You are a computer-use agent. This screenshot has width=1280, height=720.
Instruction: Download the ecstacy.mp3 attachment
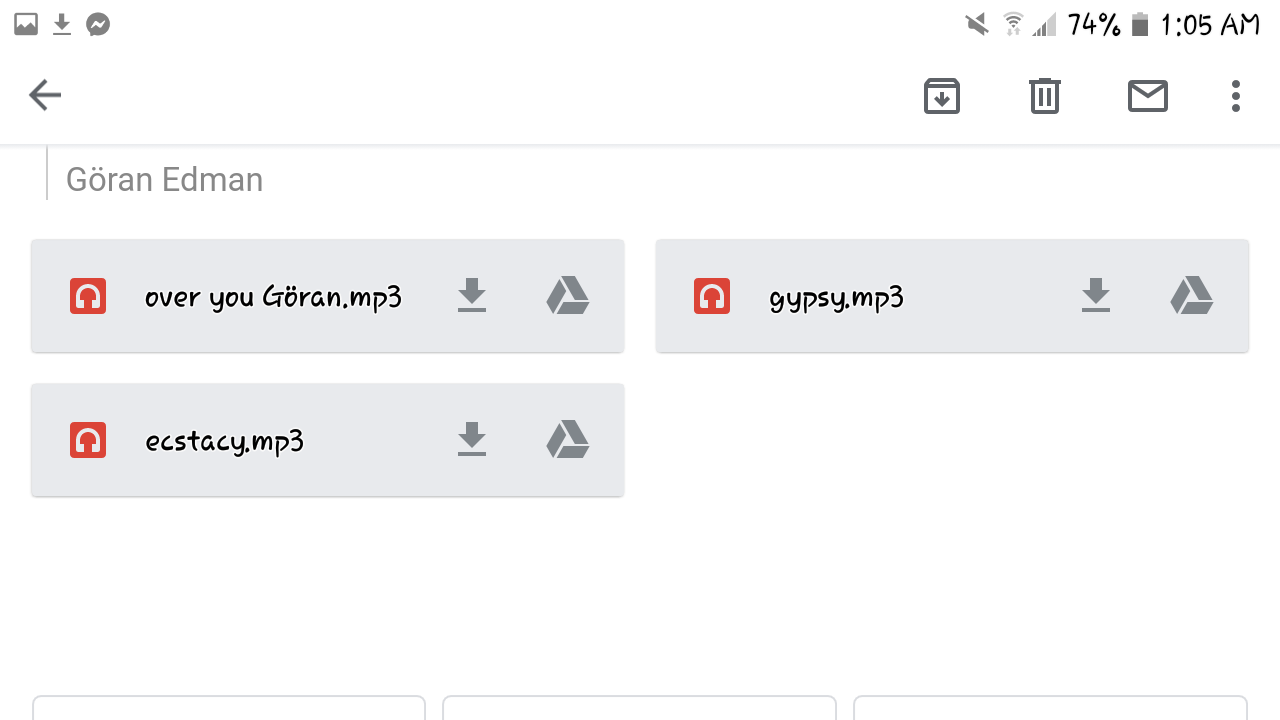[x=472, y=440]
